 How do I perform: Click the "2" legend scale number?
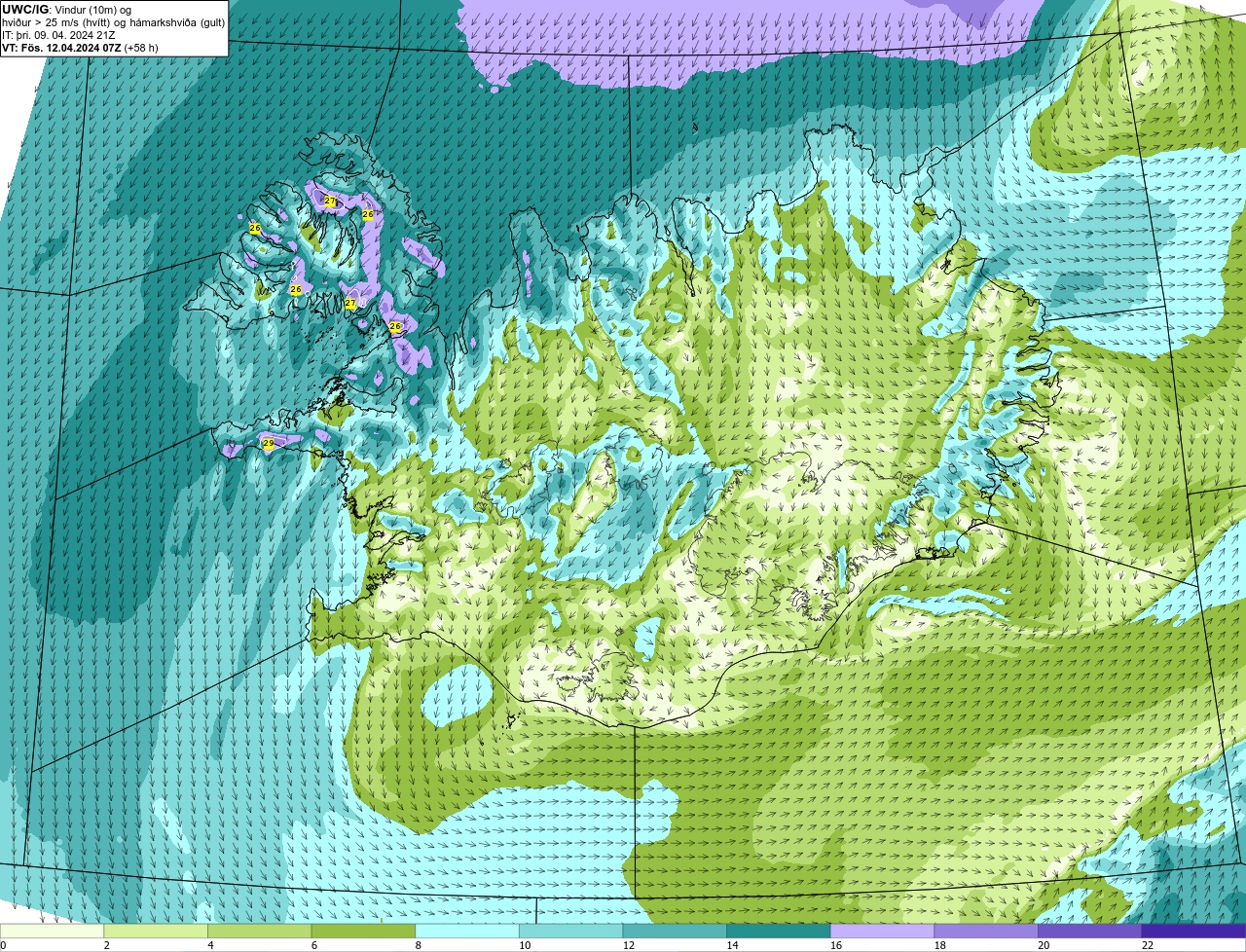pyautogui.click(x=107, y=945)
